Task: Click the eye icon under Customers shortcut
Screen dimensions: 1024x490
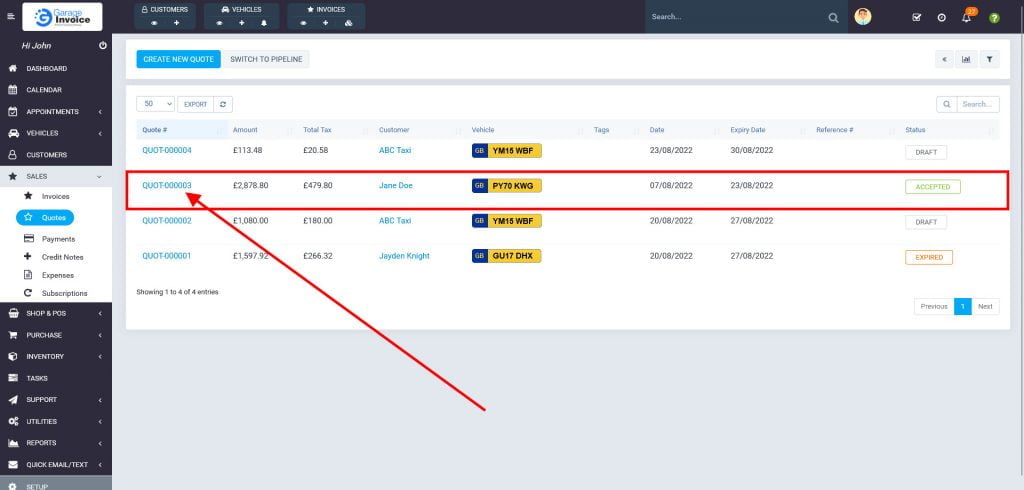Action: pyautogui.click(x=154, y=22)
